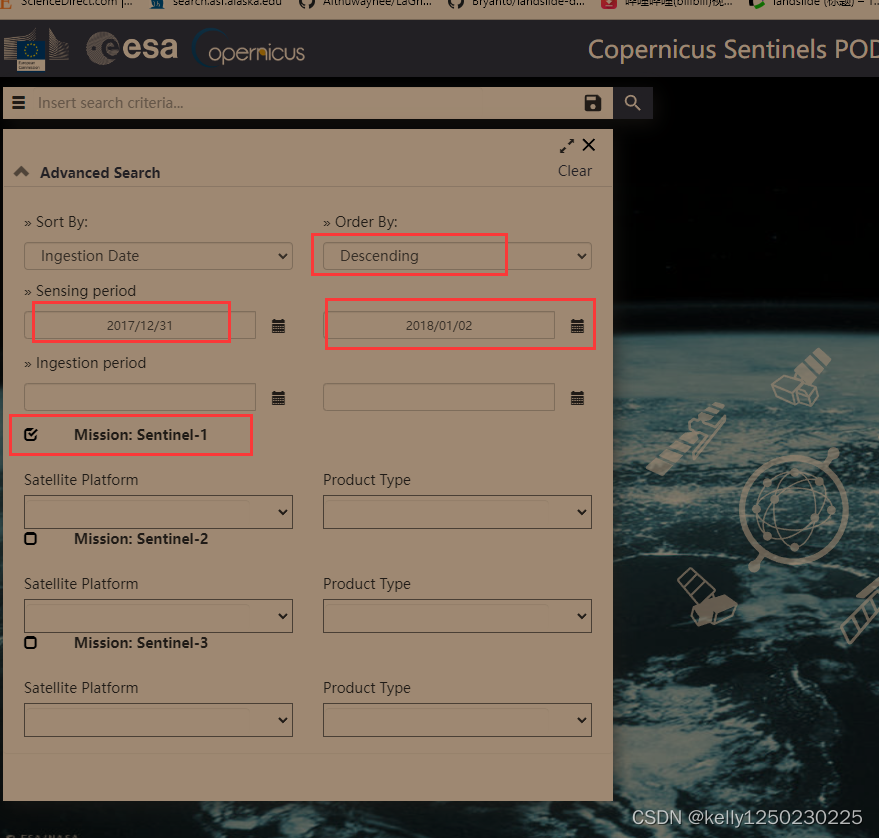Click sensing period start date 2017/12/31
Viewport: 879px width, 838px height.
140,325
